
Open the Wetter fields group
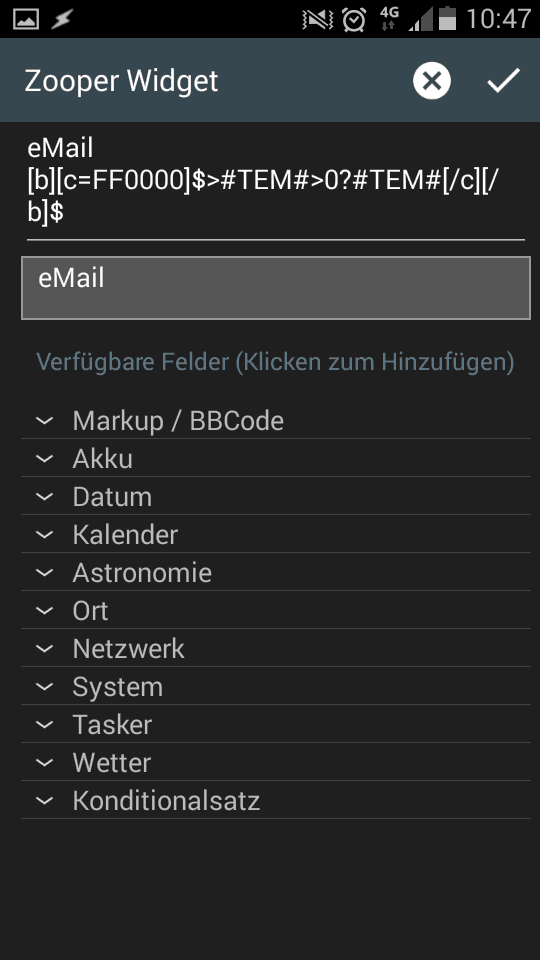(x=276, y=762)
